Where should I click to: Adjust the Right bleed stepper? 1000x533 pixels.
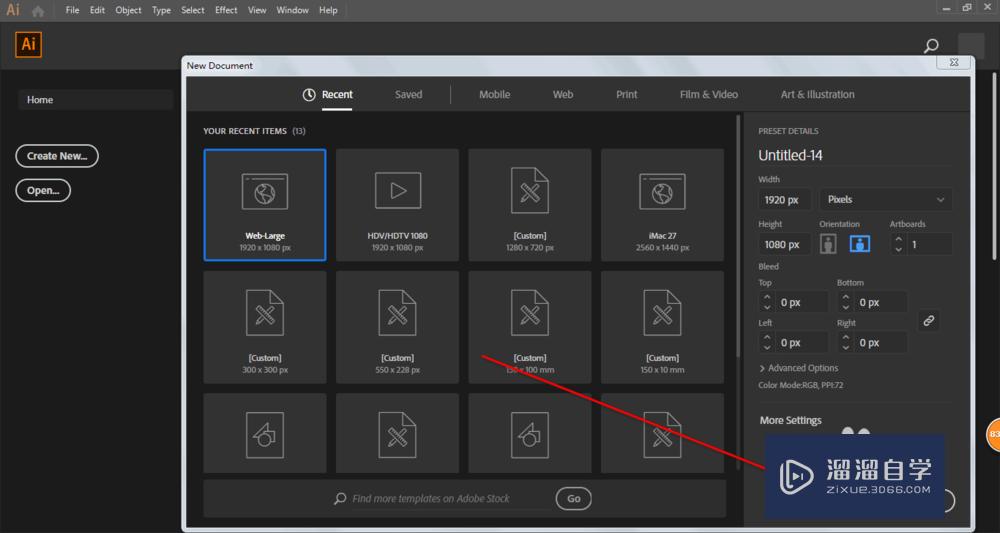pyautogui.click(x=846, y=342)
